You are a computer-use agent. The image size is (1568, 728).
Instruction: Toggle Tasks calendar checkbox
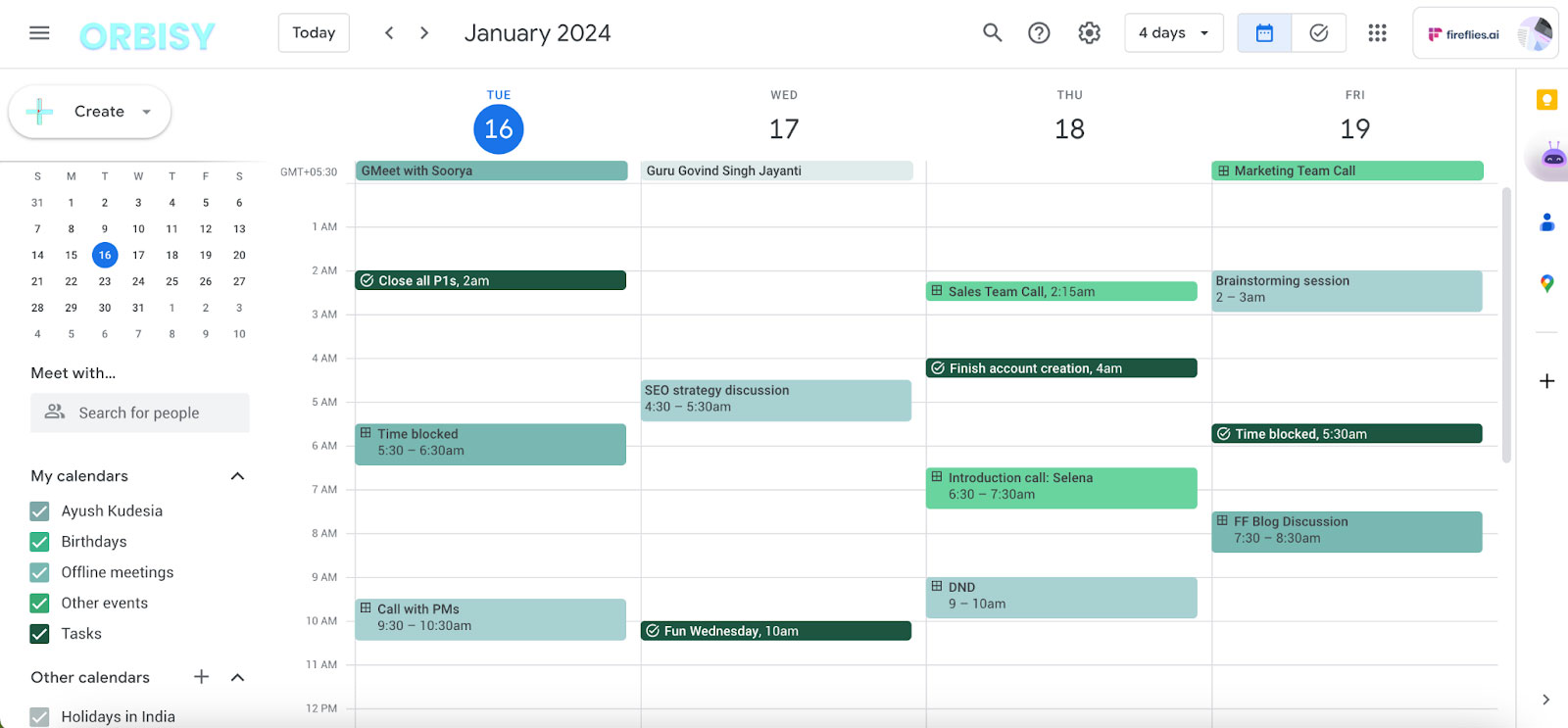tap(39, 634)
